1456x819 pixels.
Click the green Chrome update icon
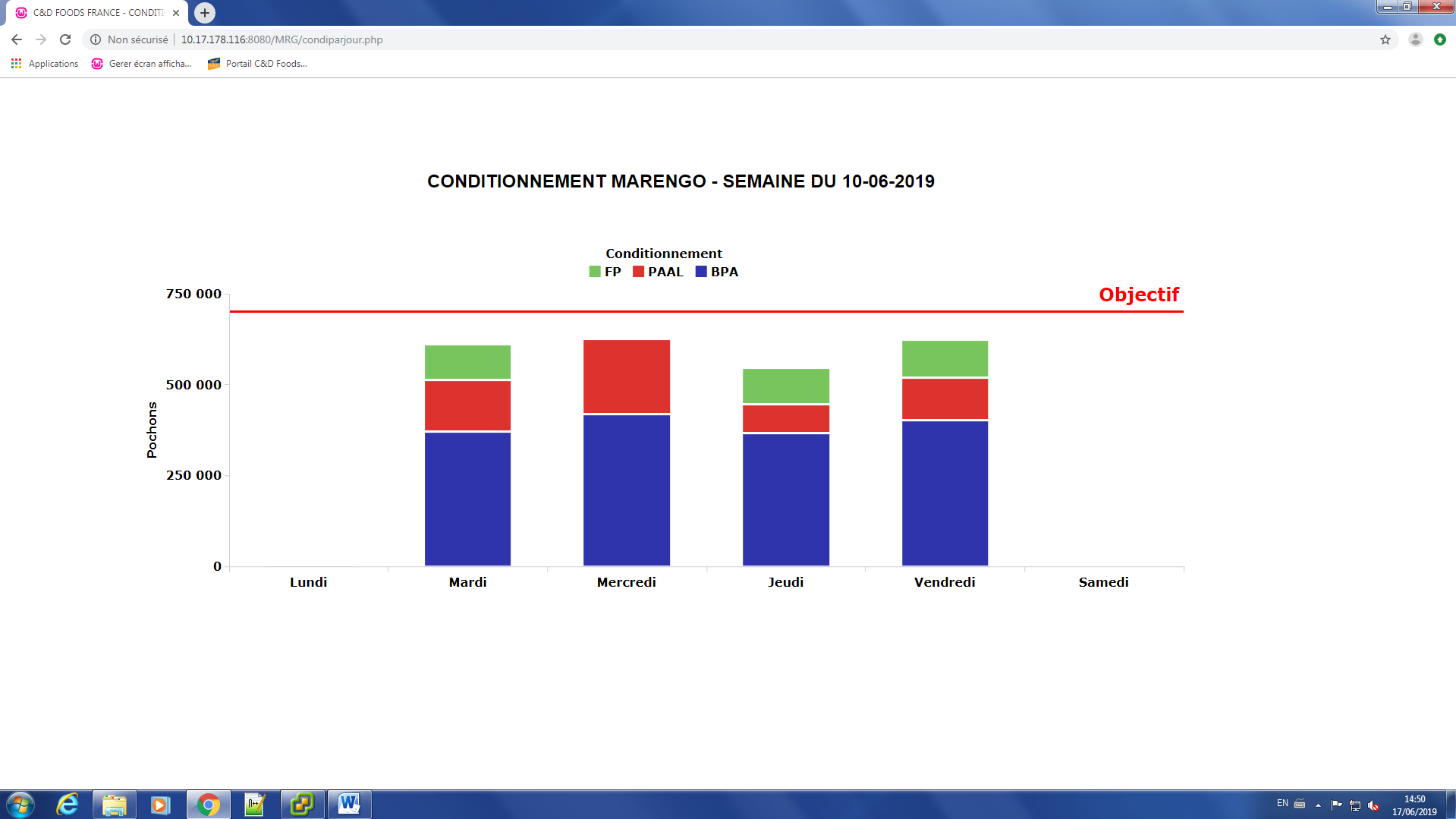pyautogui.click(x=1439, y=39)
